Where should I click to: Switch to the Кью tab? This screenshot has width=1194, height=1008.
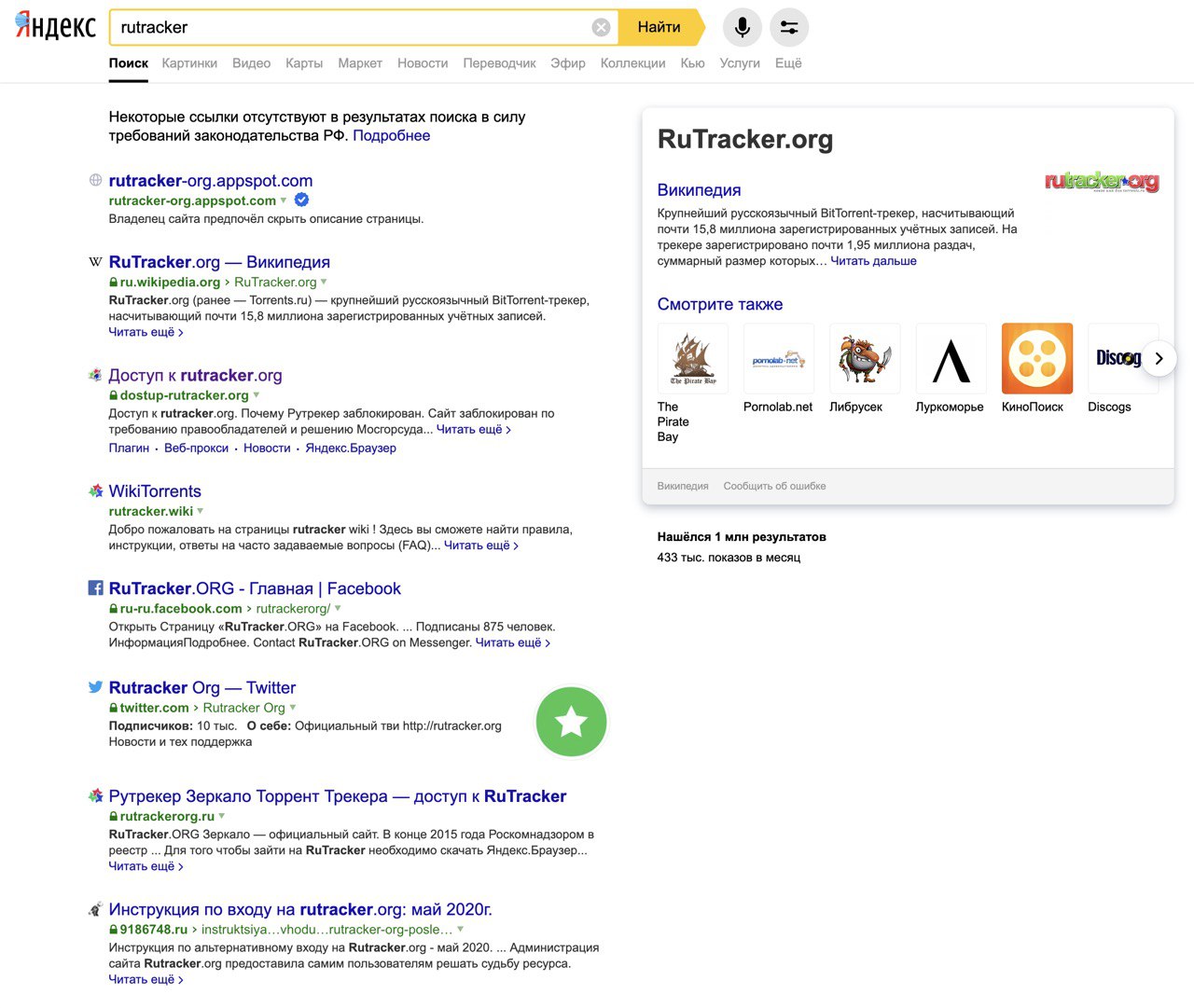693,63
